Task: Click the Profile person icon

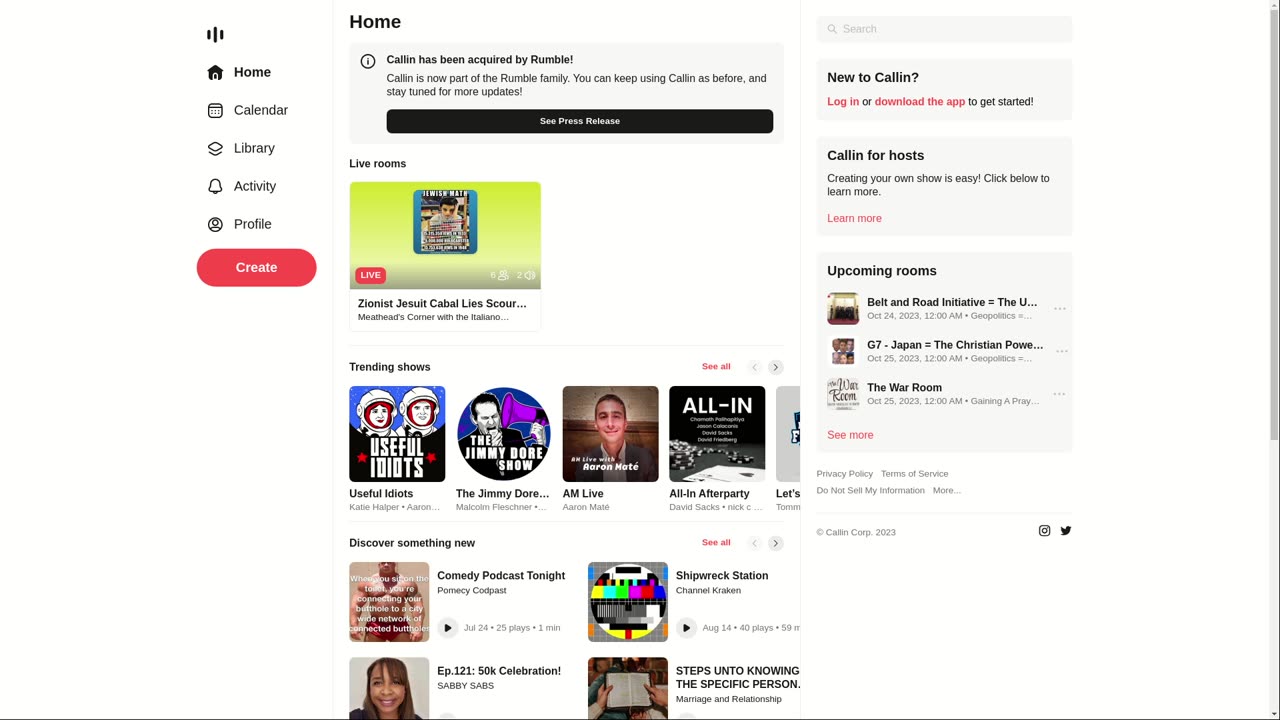Action: [x=215, y=224]
